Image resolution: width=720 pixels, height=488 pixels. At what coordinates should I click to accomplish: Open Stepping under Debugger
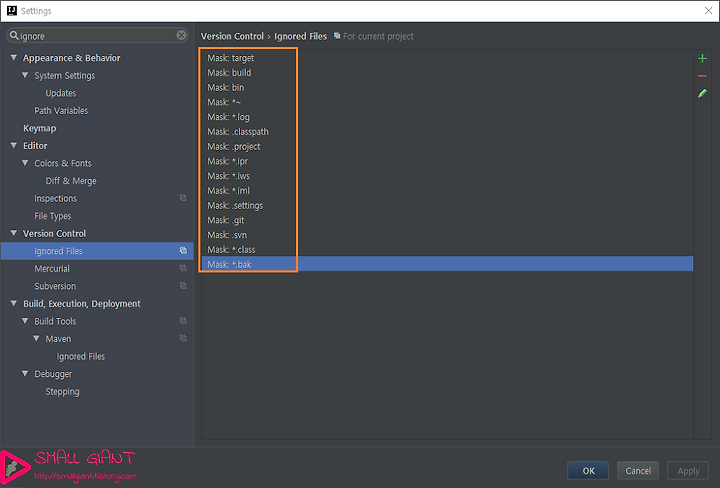62,392
